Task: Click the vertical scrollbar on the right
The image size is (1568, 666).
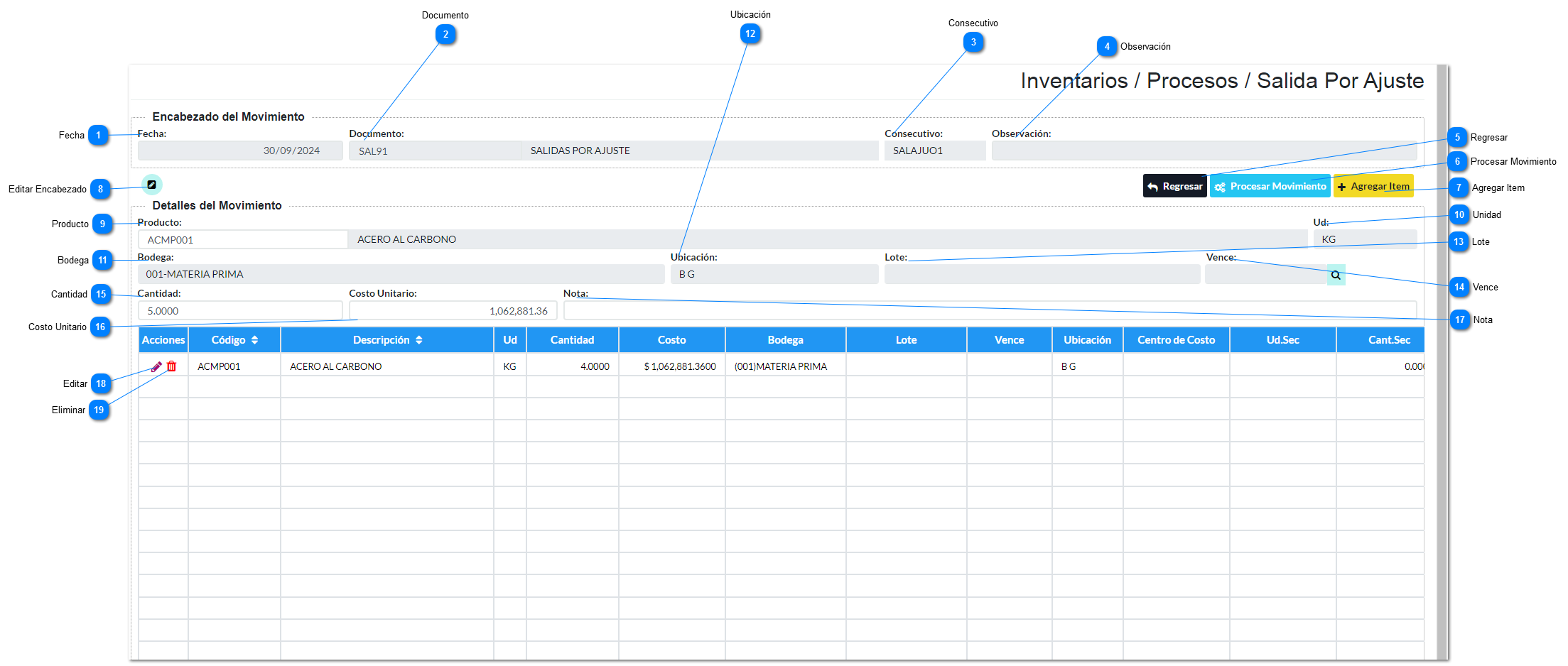Action: pyautogui.click(x=1442, y=362)
